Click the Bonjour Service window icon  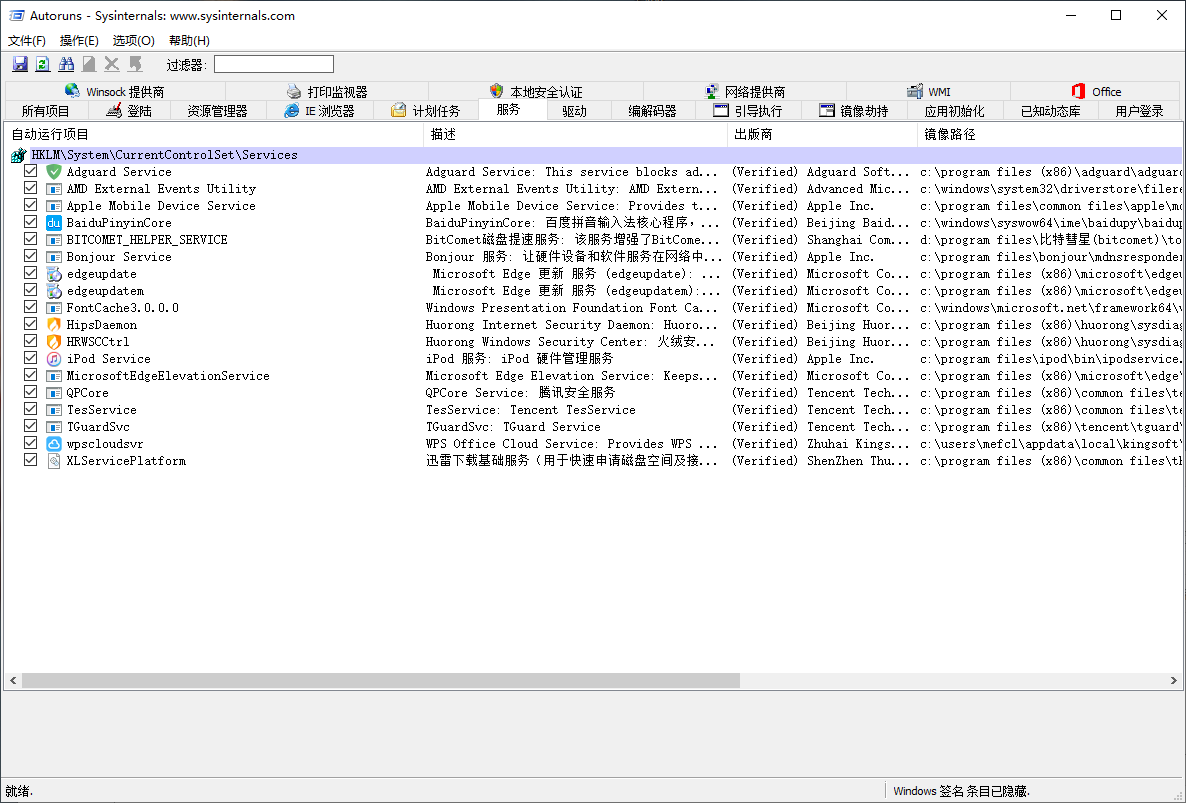click(x=54, y=256)
